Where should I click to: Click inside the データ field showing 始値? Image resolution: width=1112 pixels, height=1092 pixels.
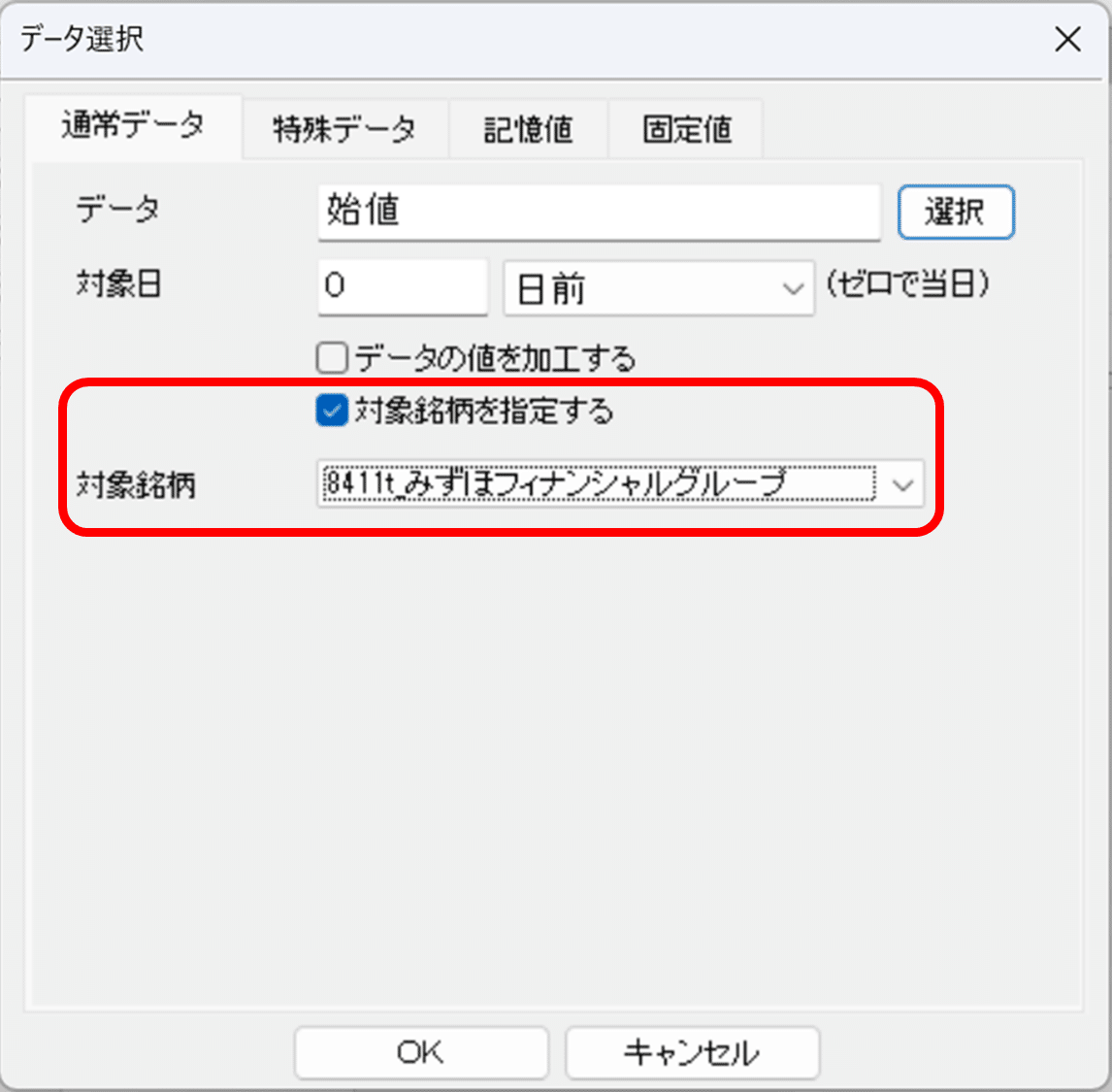coord(598,212)
